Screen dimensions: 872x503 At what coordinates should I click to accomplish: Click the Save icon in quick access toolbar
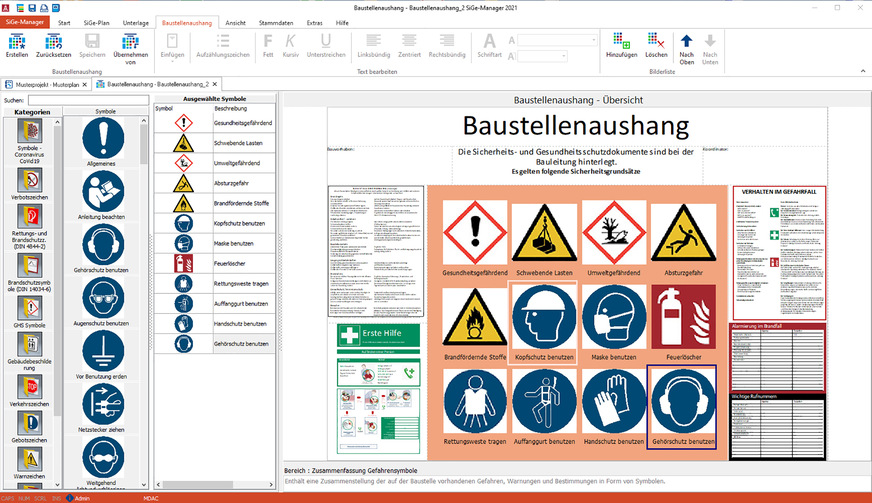pyautogui.click(x=32, y=8)
